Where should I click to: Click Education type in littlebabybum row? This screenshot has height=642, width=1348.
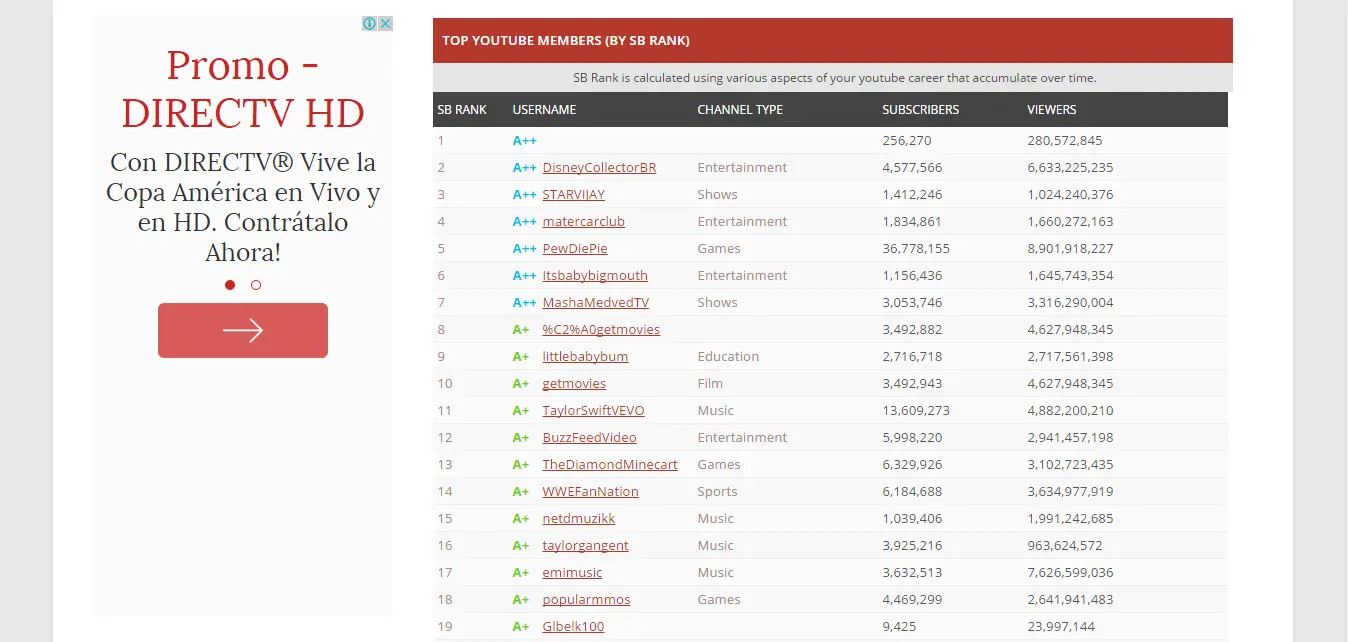tap(728, 356)
